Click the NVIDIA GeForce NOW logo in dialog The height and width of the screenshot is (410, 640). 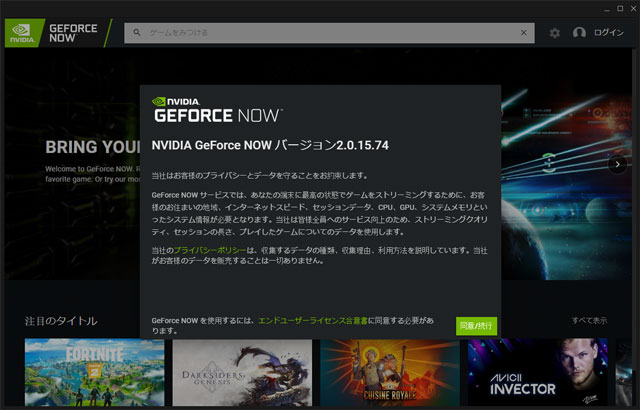tap(217, 110)
